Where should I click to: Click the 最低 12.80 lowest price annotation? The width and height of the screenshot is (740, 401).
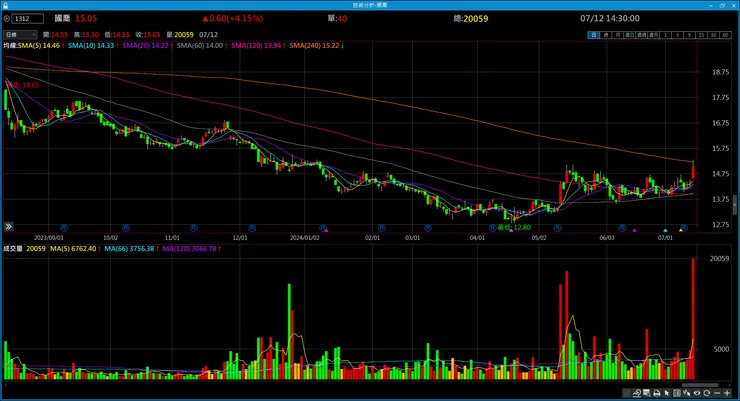pyautogui.click(x=514, y=227)
